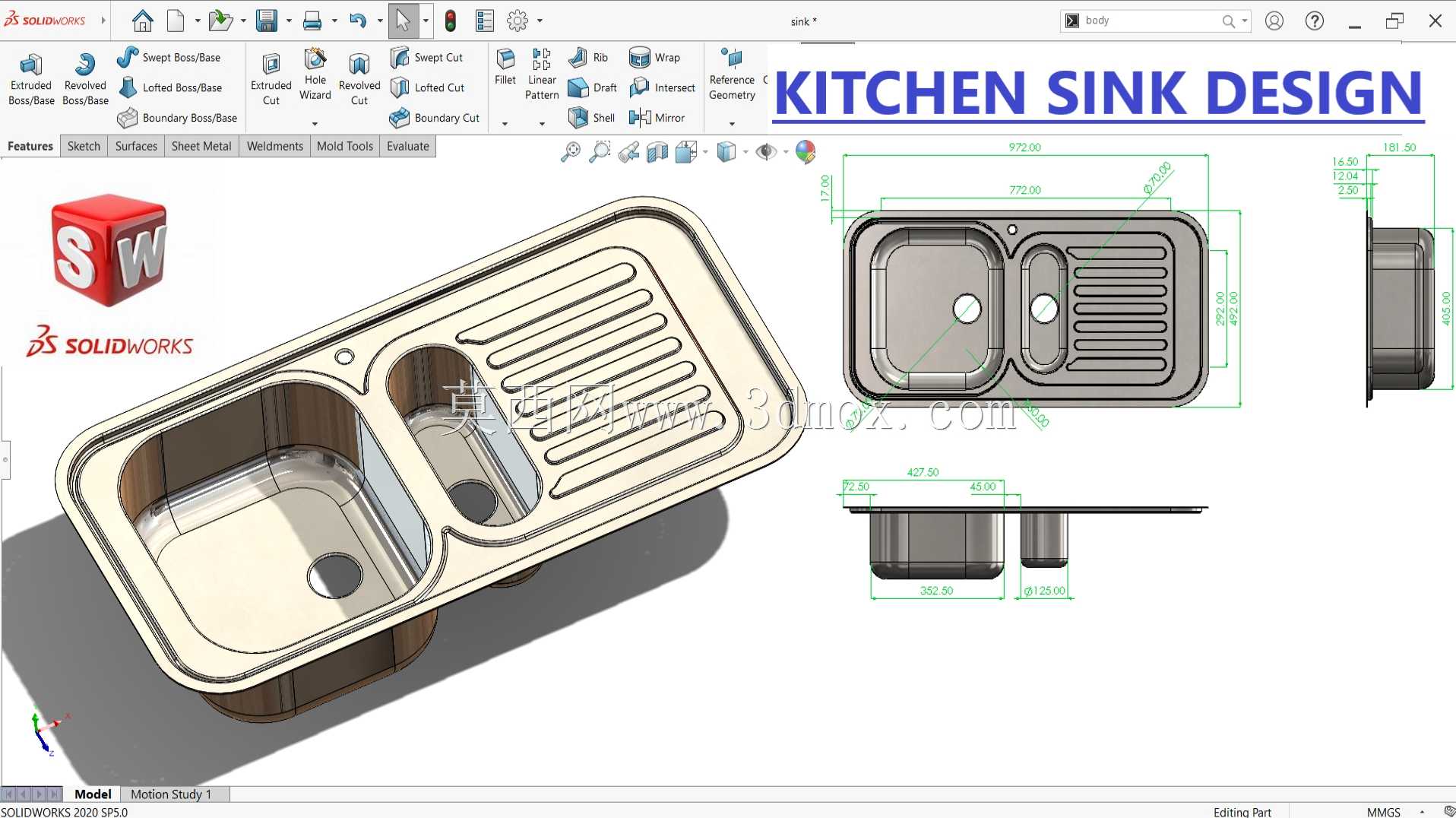Select the Extruded Cut tool

click(271, 79)
